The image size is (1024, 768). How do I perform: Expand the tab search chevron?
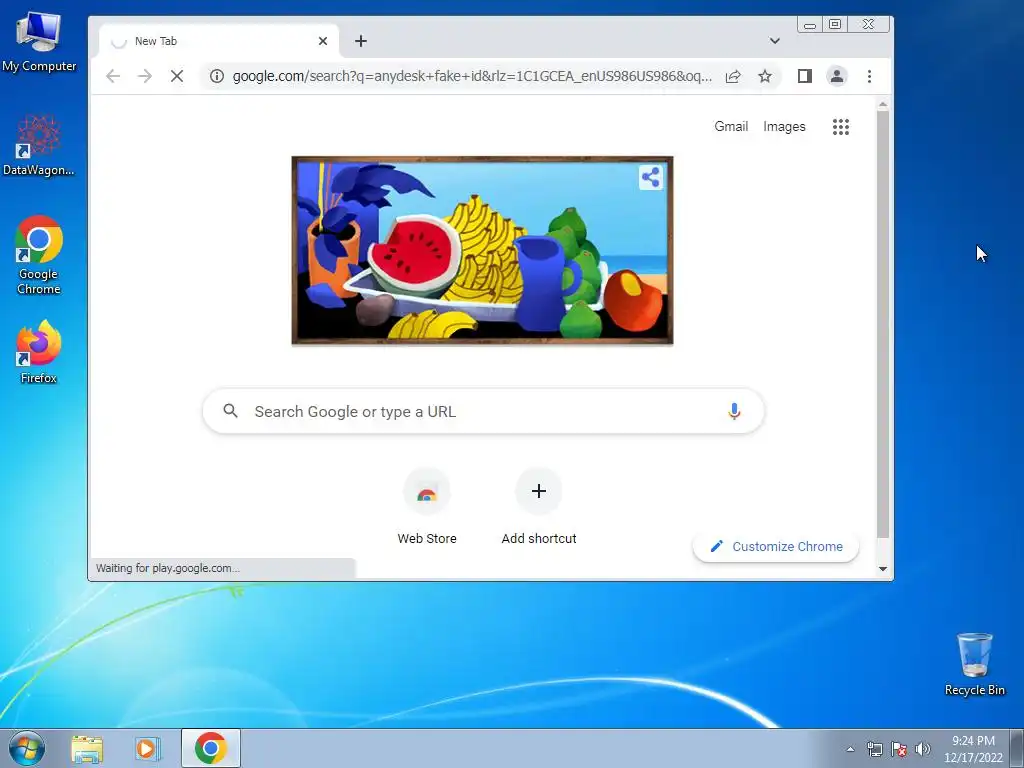coord(775,40)
